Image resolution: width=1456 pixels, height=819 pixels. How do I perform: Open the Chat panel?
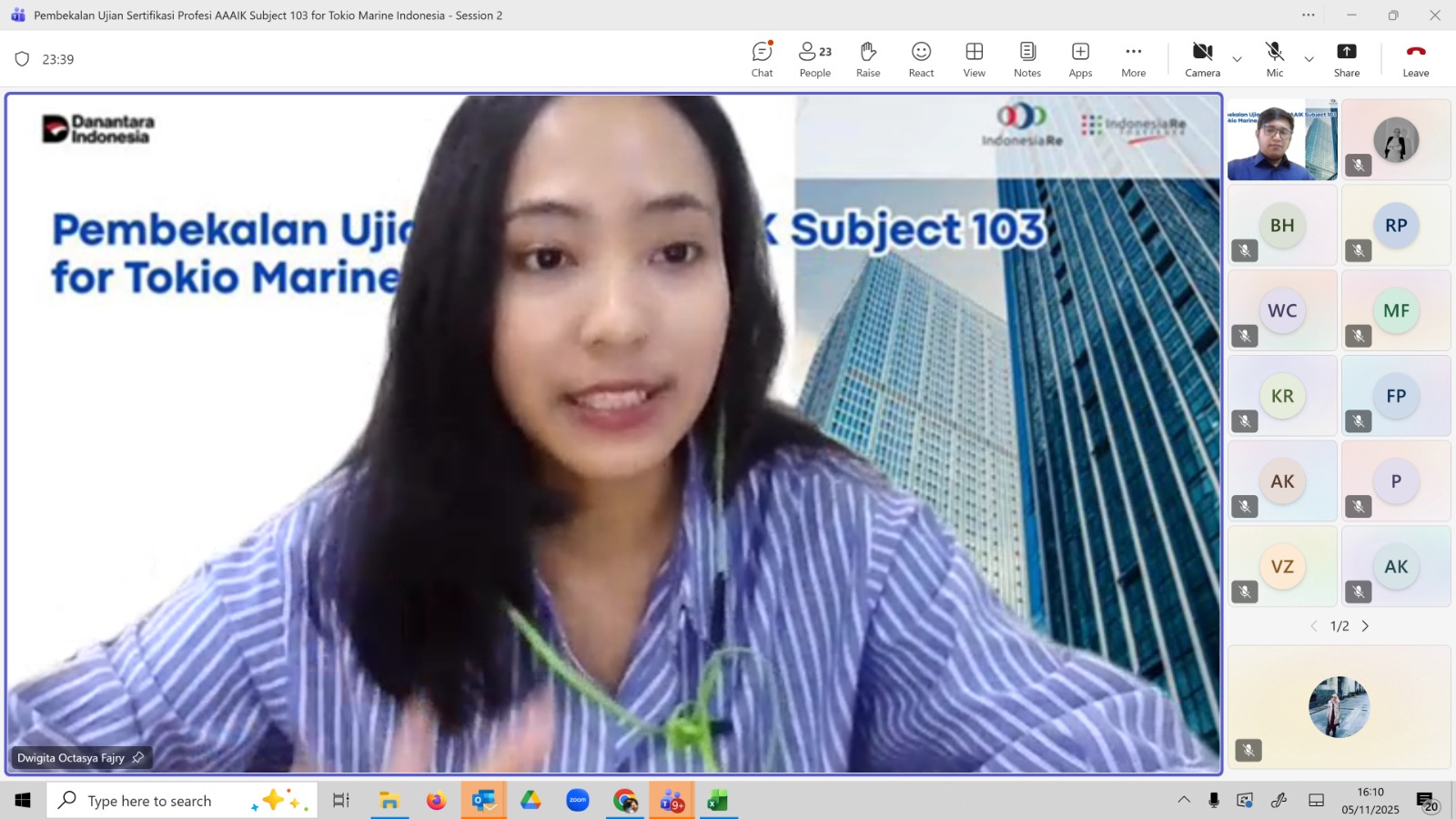[762, 59]
